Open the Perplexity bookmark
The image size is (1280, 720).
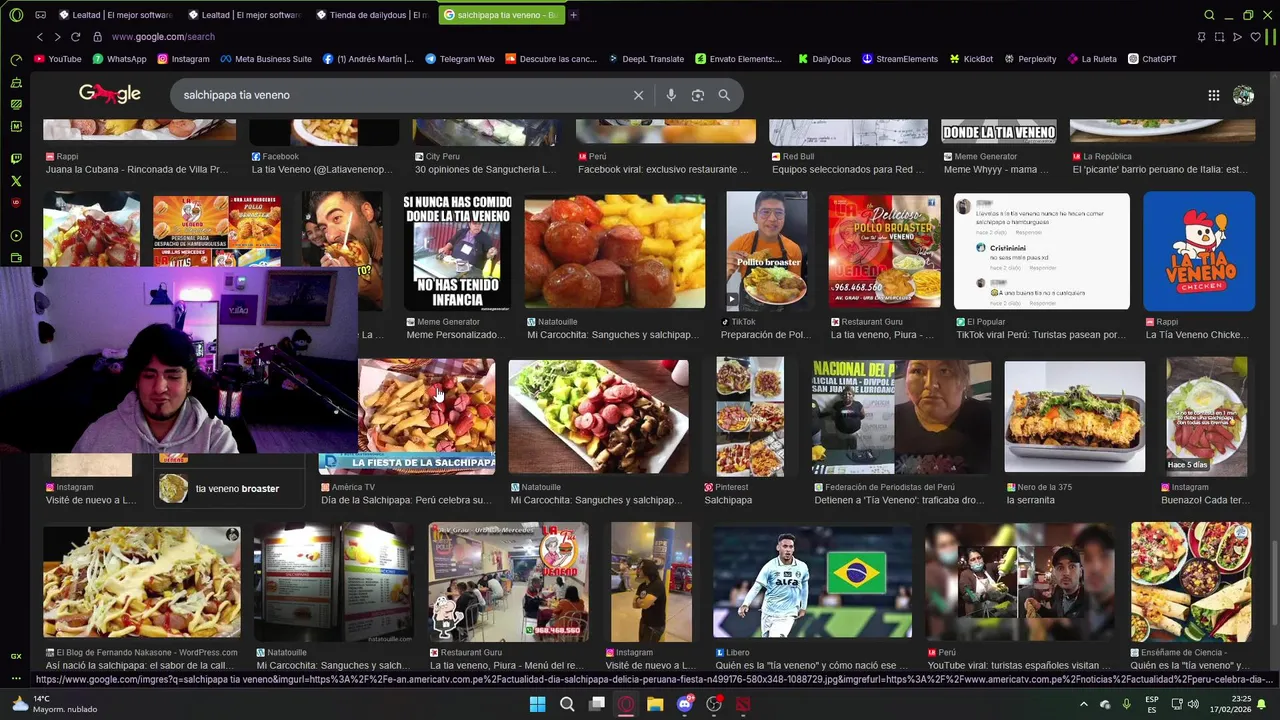[x=1030, y=59]
